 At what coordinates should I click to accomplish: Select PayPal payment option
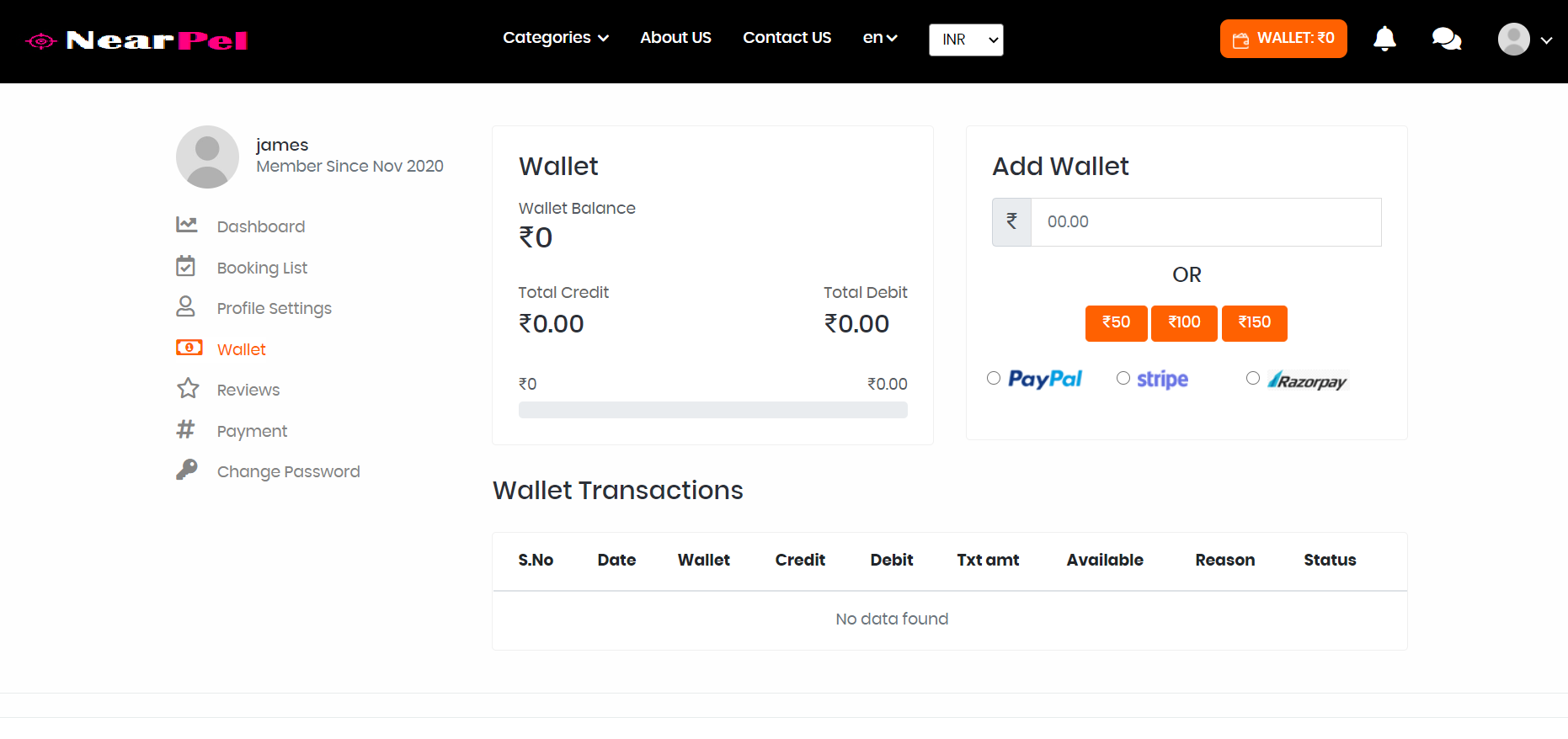point(994,378)
